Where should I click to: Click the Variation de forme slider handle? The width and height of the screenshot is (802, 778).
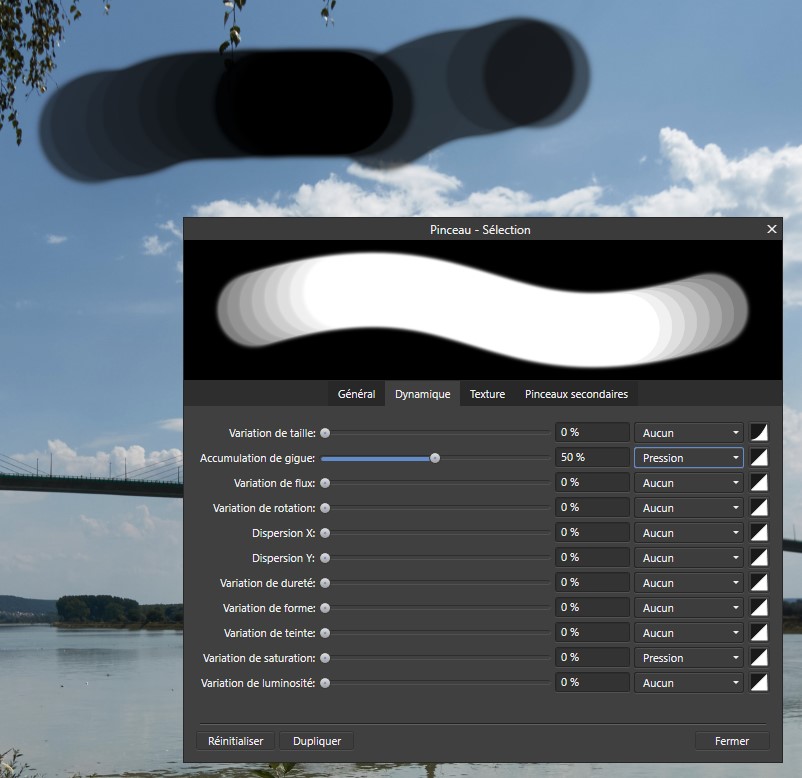pyautogui.click(x=325, y=608)
